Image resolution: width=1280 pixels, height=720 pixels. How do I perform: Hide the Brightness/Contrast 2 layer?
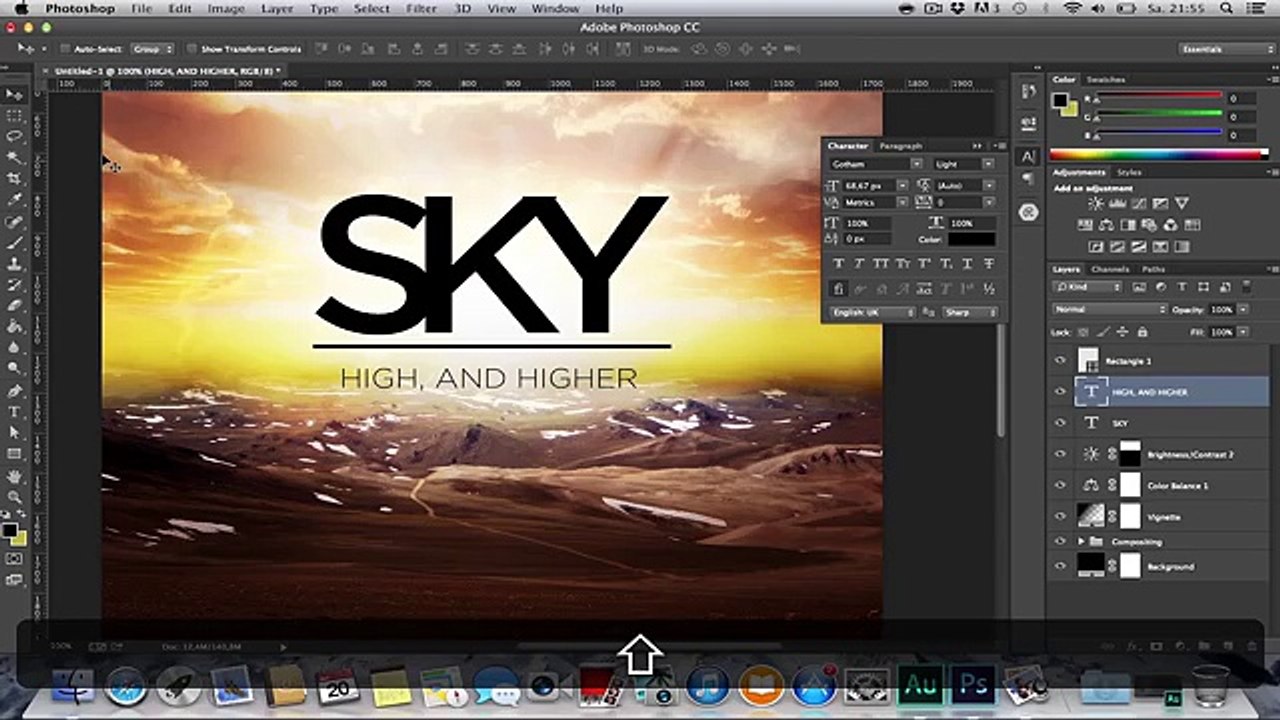tap(1061, 454)
